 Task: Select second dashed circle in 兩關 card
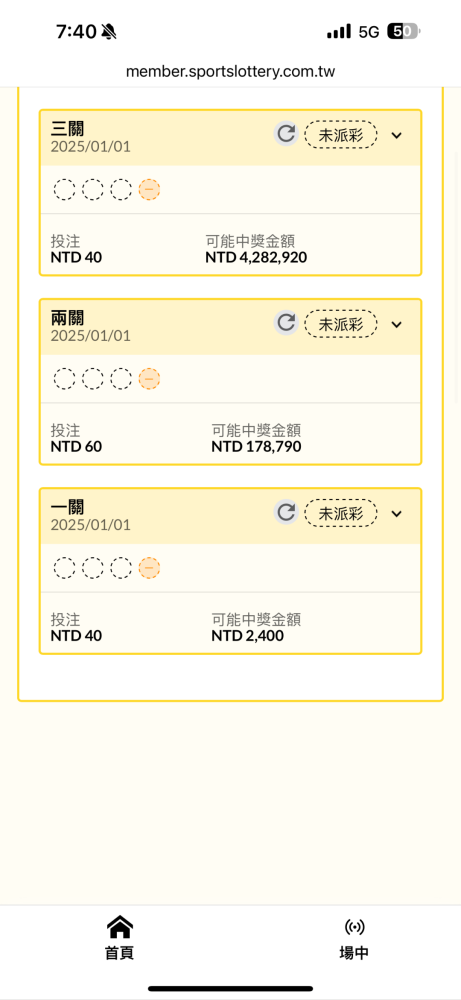pyautogui.click(x=92, y=379)
